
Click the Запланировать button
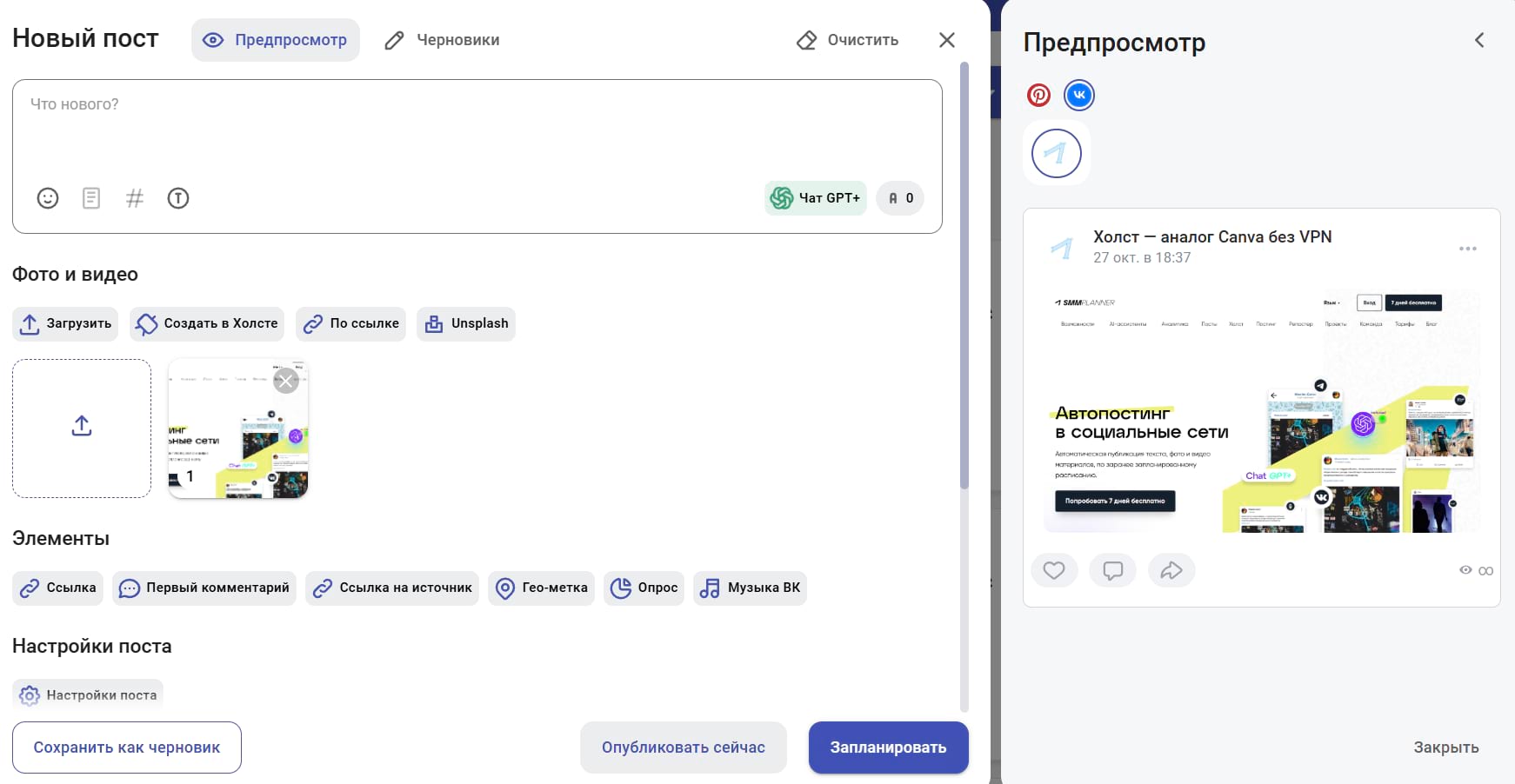[888, 747]
